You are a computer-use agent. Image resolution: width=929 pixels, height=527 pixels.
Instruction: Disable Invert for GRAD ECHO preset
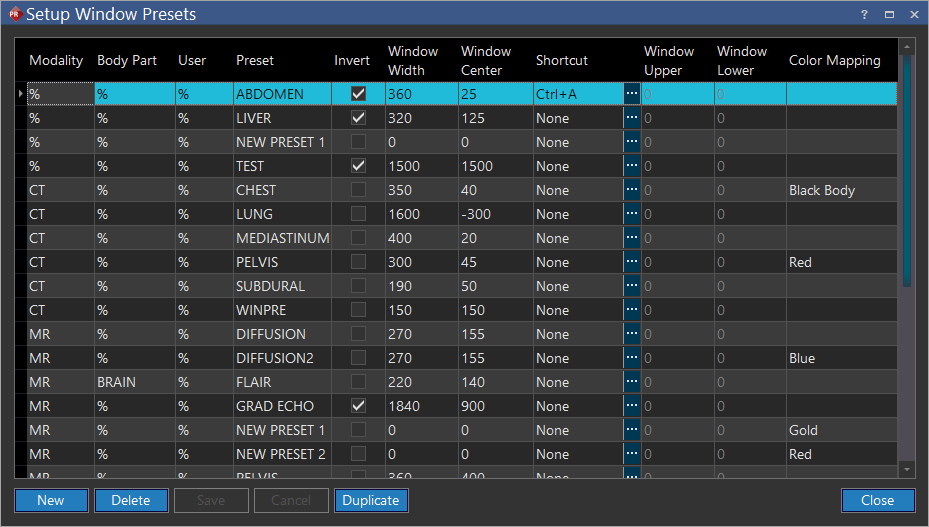point(358,406)
